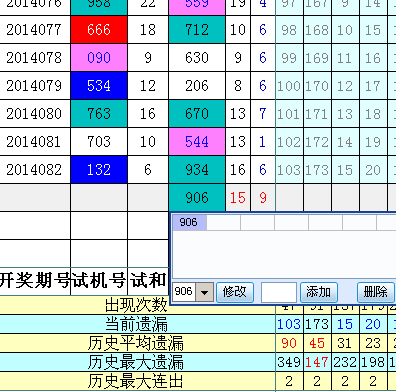
Task: Select the pink 544 cell for 2014081
Action: tap(197, 142)
